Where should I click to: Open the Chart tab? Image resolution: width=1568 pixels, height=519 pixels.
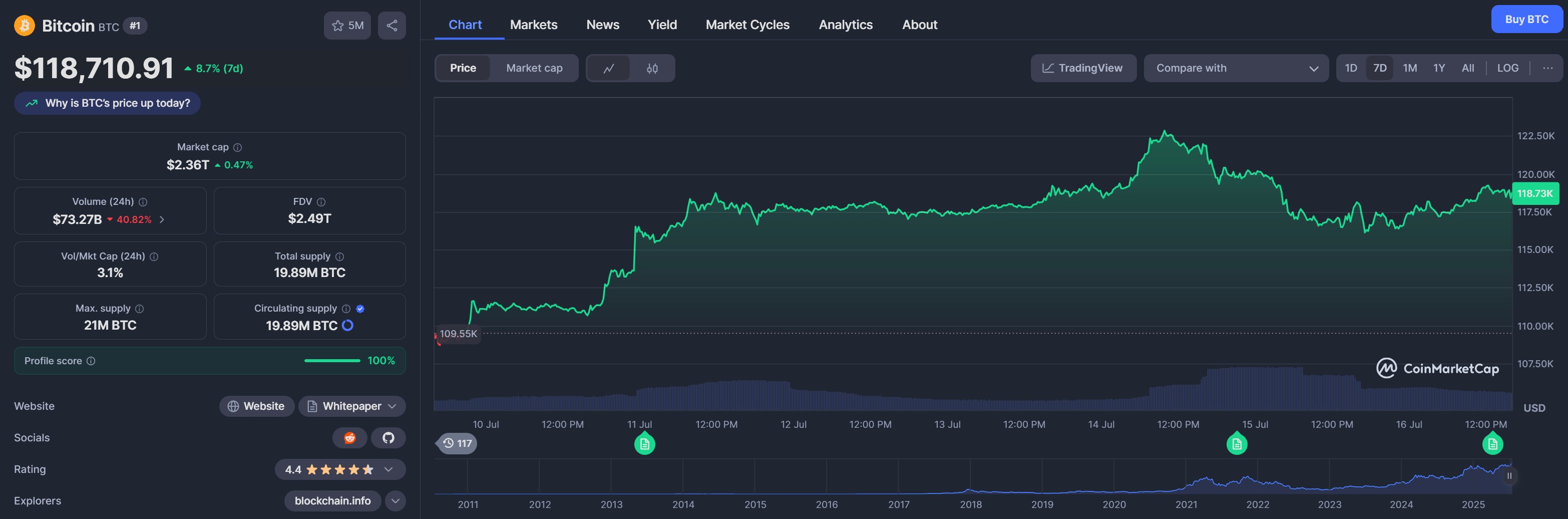point(465,25)
